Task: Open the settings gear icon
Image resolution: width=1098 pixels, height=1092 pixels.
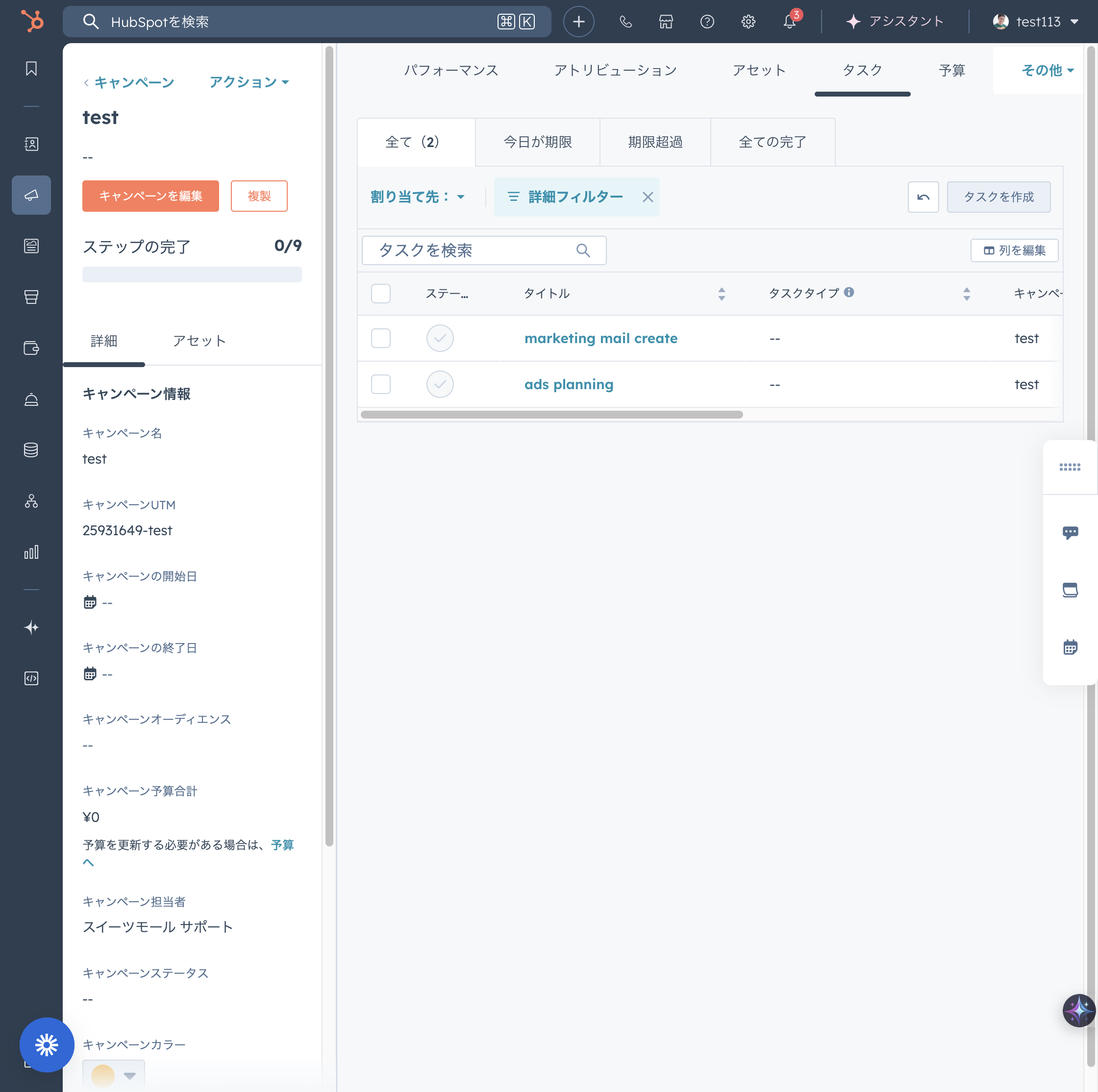Action: 748,22
